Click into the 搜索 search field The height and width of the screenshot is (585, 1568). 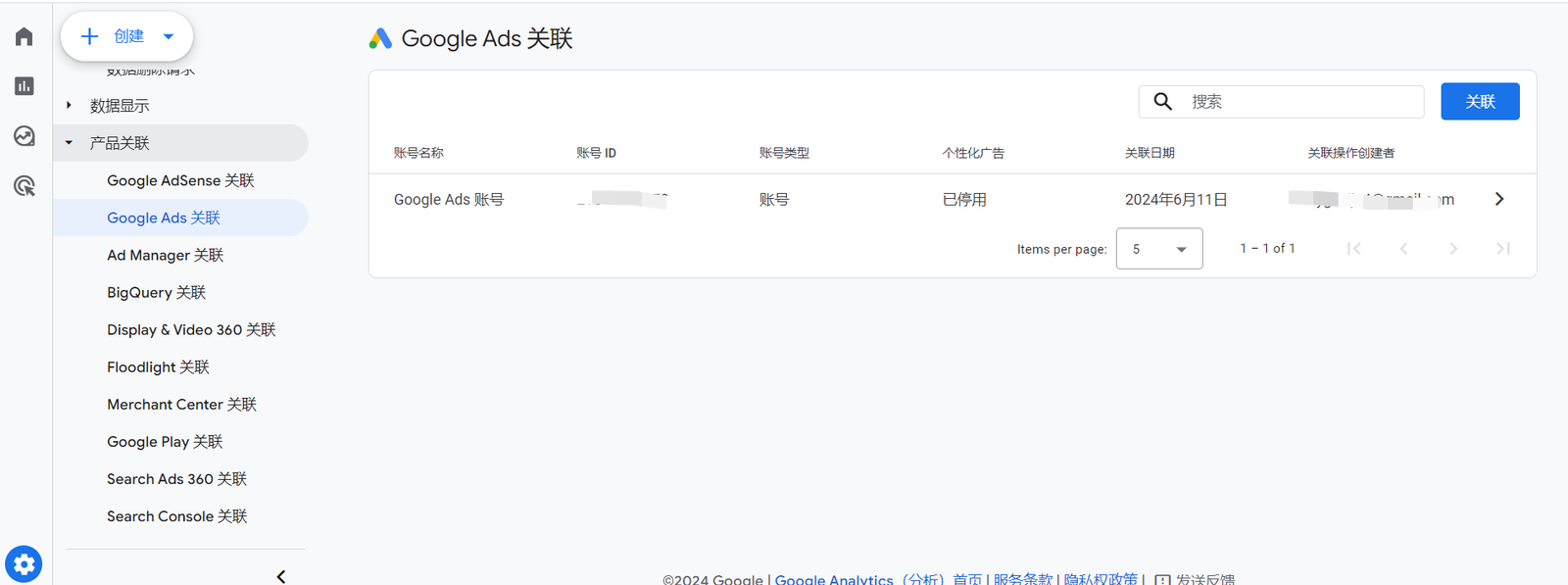coord(1281,101)
